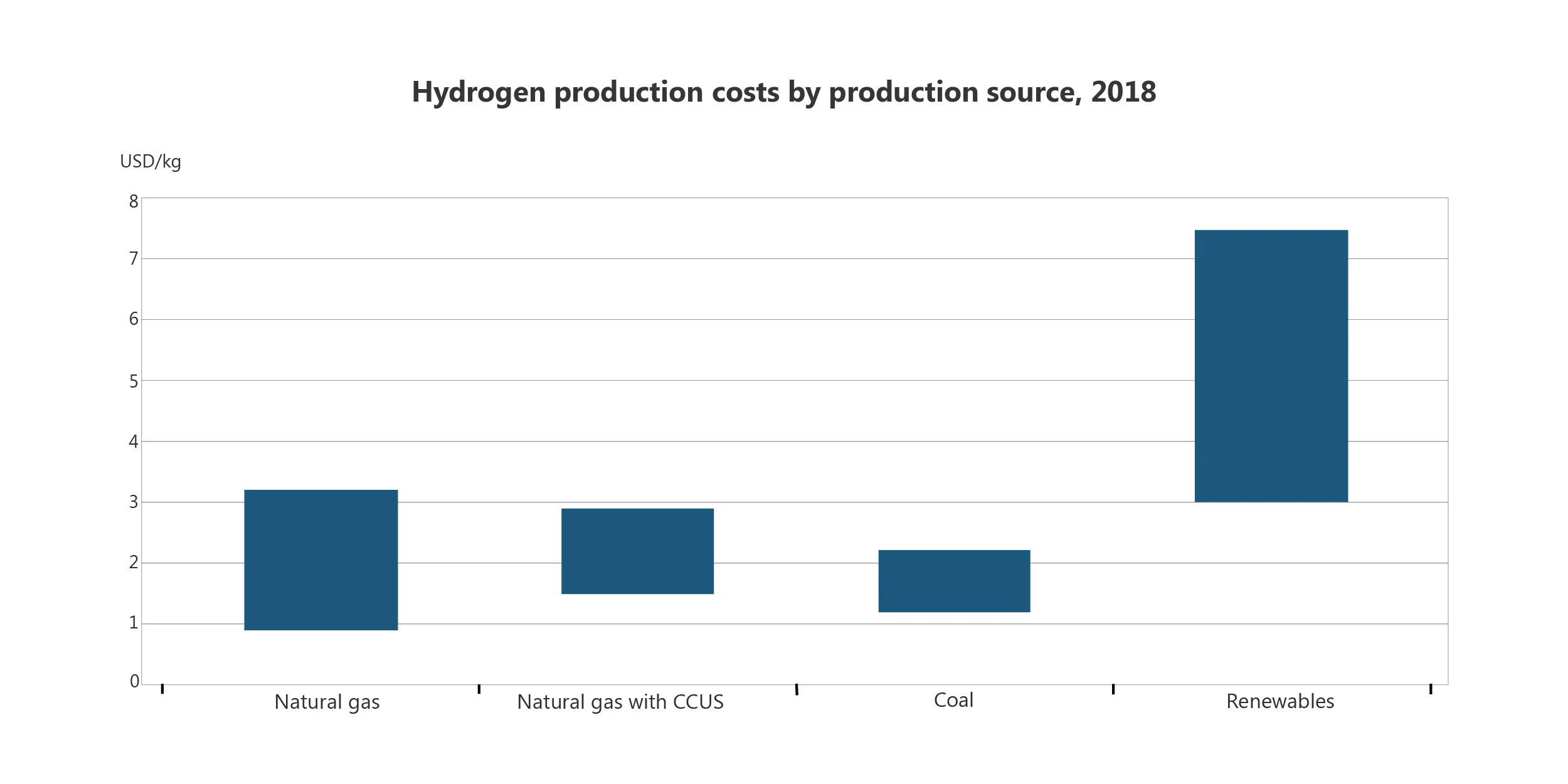Click the Natural gas cost bar
This screenshot has width=1568, height=784.
click(321, 560)
